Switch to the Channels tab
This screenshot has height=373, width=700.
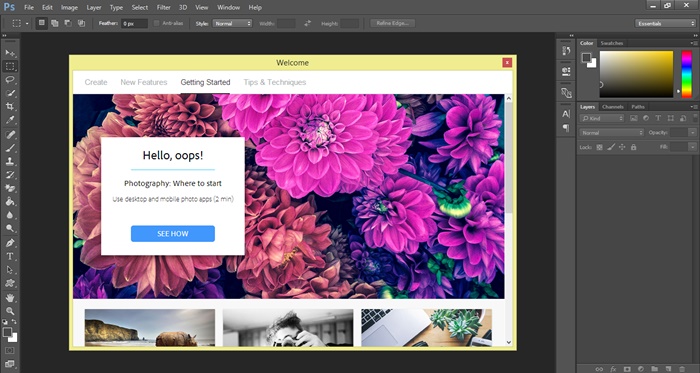(612, 107)
